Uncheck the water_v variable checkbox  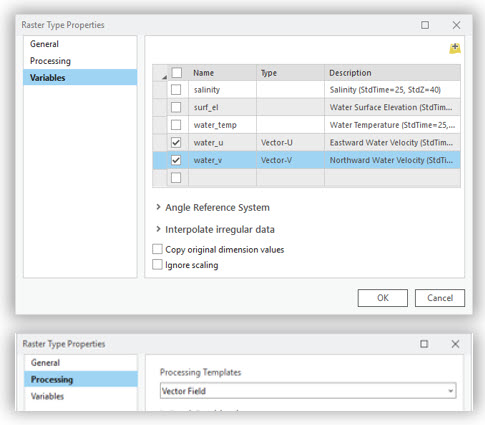(176, 160)
